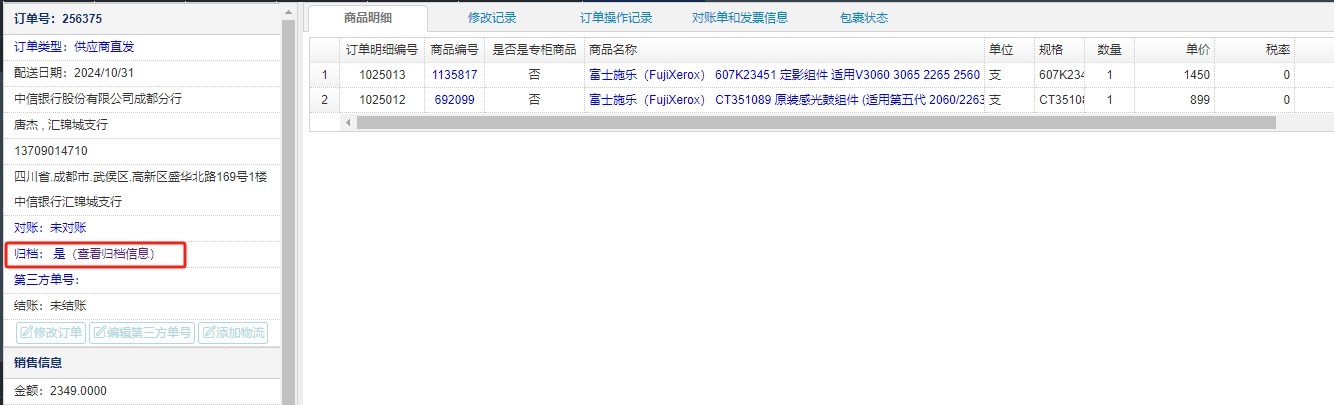Click the 税率 column header
Viewport: 1334px width, 405px height.
click(1254, 49)
